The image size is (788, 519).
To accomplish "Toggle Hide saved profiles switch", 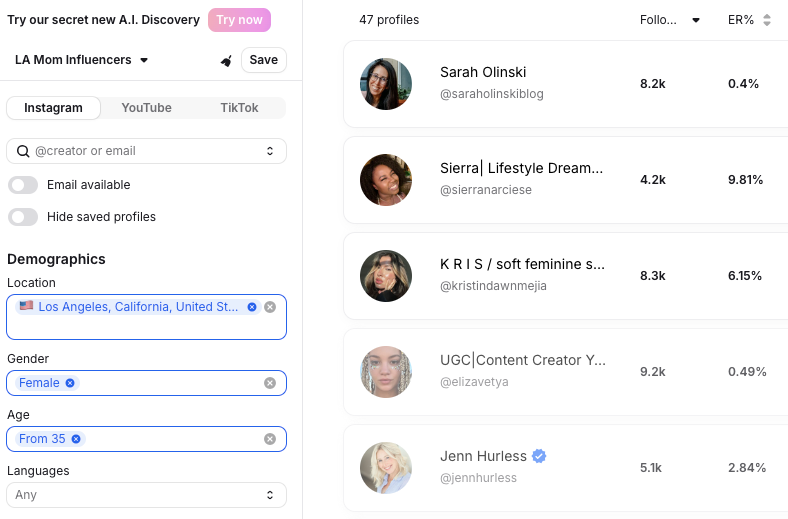I will click(23, 217).
